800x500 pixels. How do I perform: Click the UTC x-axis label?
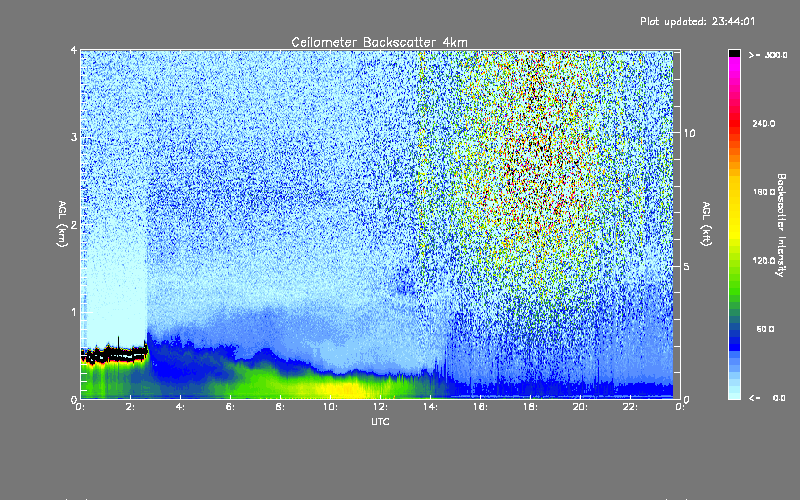pos(380,421)
